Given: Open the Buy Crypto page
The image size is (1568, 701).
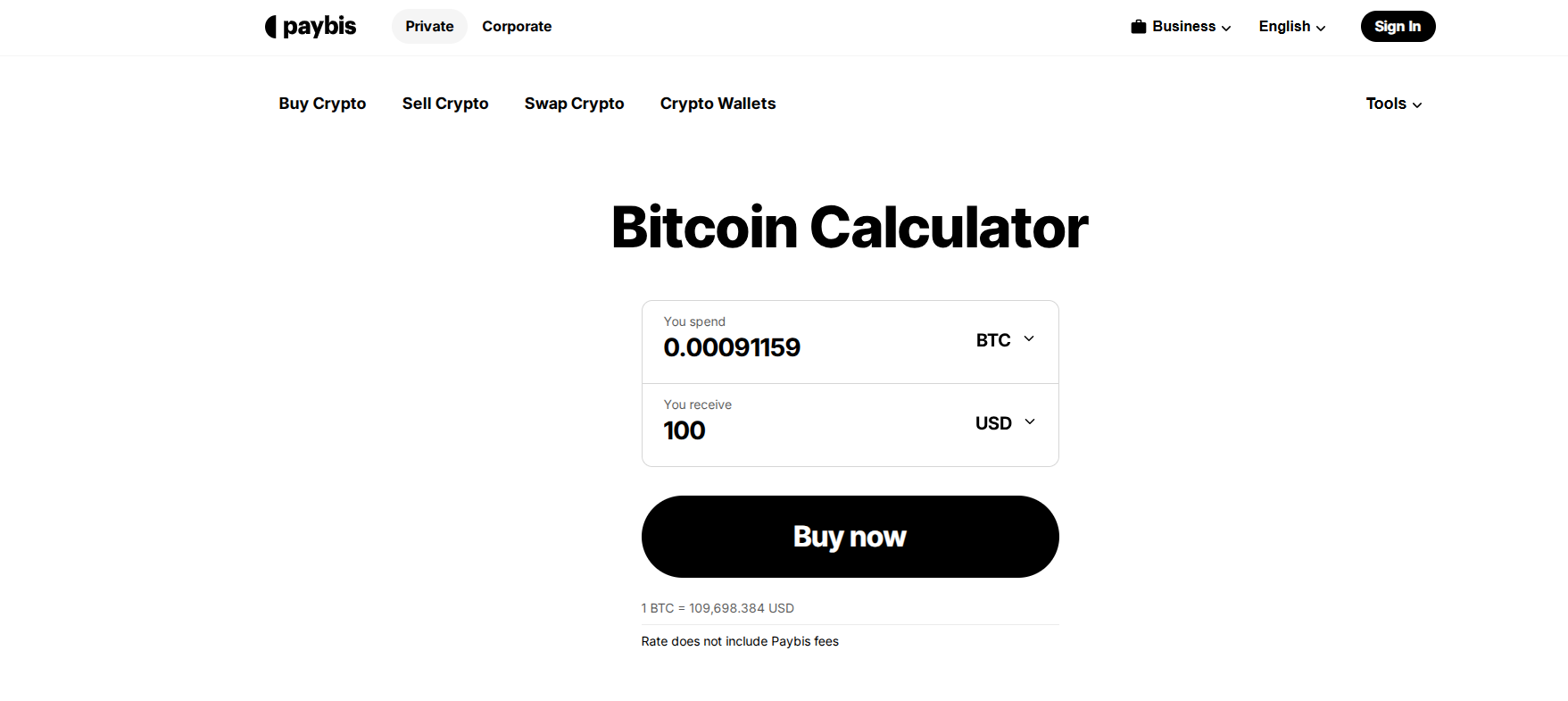Looking at the screenshot, I should pyautogui.click(x=321, y=104).
